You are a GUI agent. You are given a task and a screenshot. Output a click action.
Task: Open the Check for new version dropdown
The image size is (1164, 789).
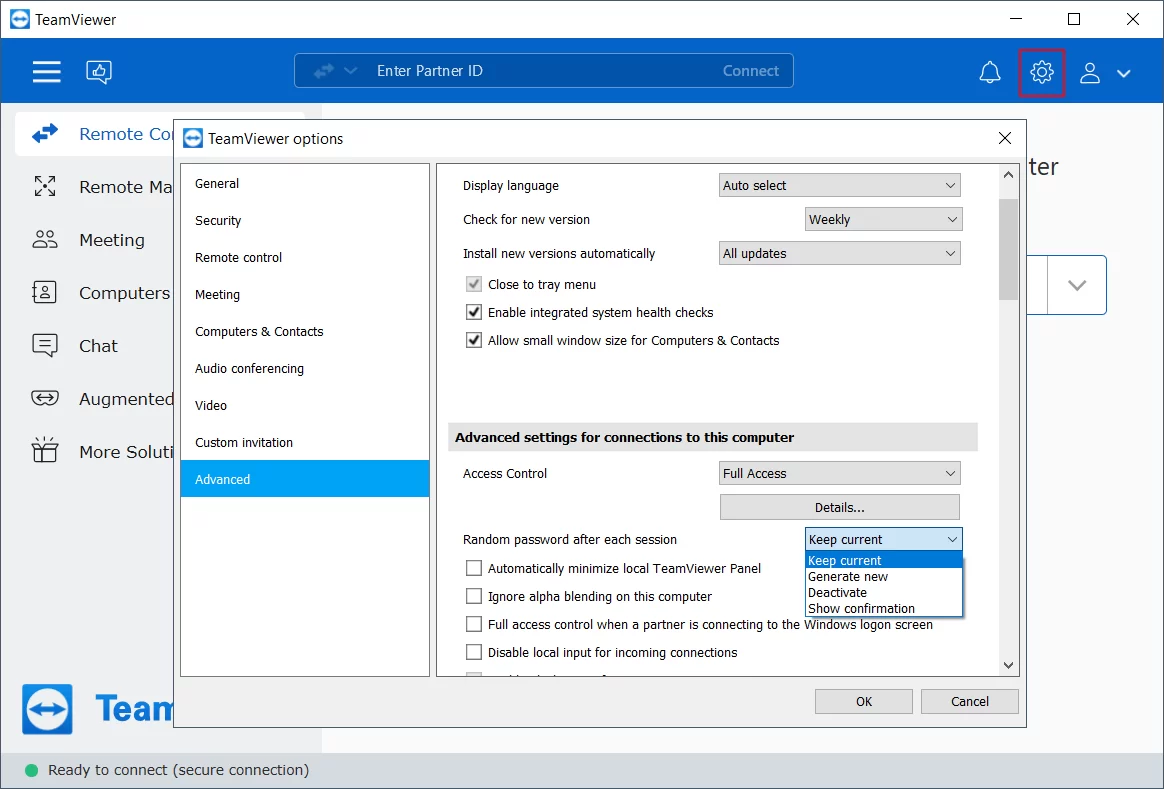[x=882, y=219]
